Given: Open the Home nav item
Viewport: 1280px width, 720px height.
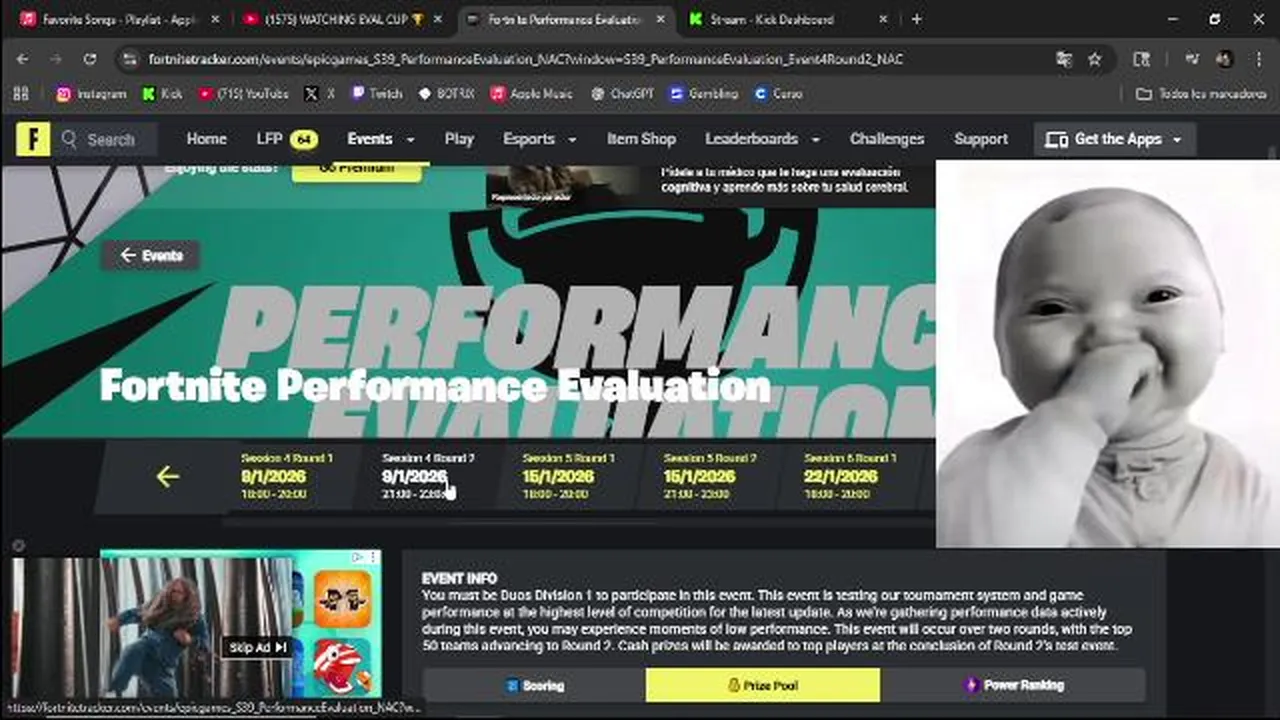Looking at the screenshot, I should coord(206,139).
